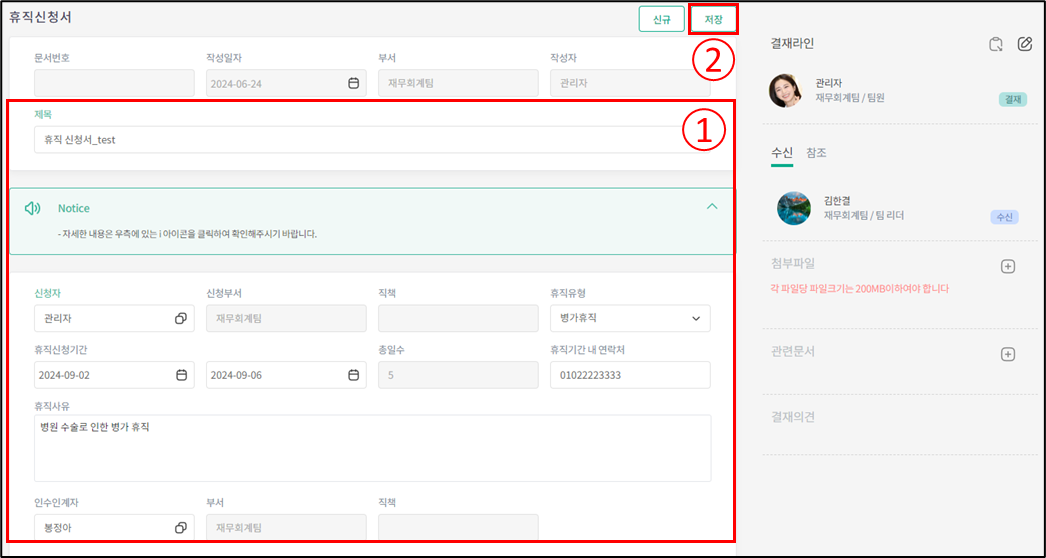1046x558 pixels.
Task: Open calendar for start date 2024-09-02
Action: [x=181, y=375]
